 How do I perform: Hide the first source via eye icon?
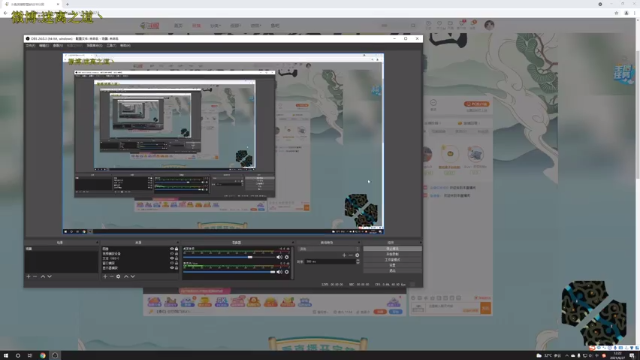[x=172, y=249]
